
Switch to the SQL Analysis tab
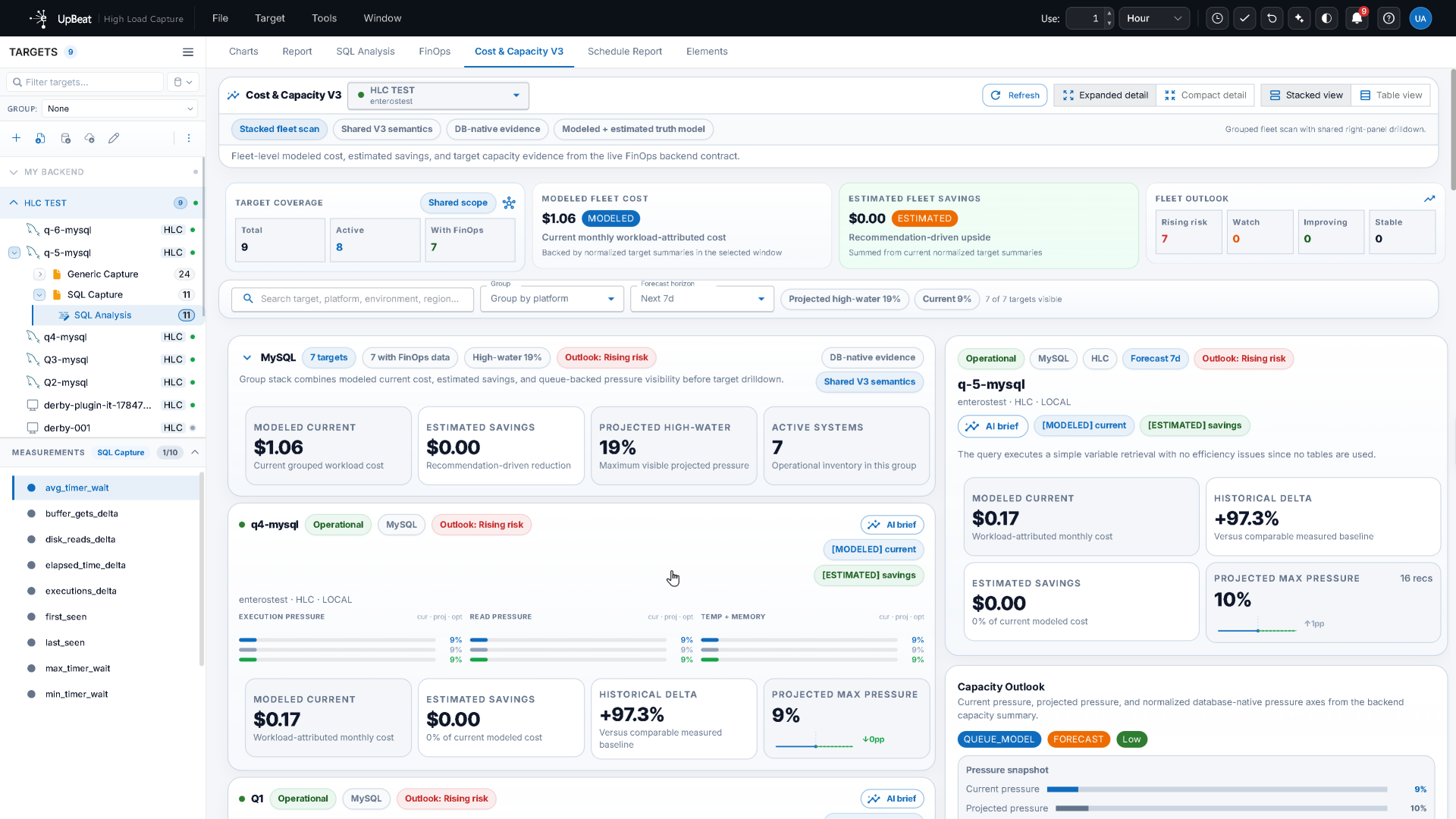(x=366, y=52)
